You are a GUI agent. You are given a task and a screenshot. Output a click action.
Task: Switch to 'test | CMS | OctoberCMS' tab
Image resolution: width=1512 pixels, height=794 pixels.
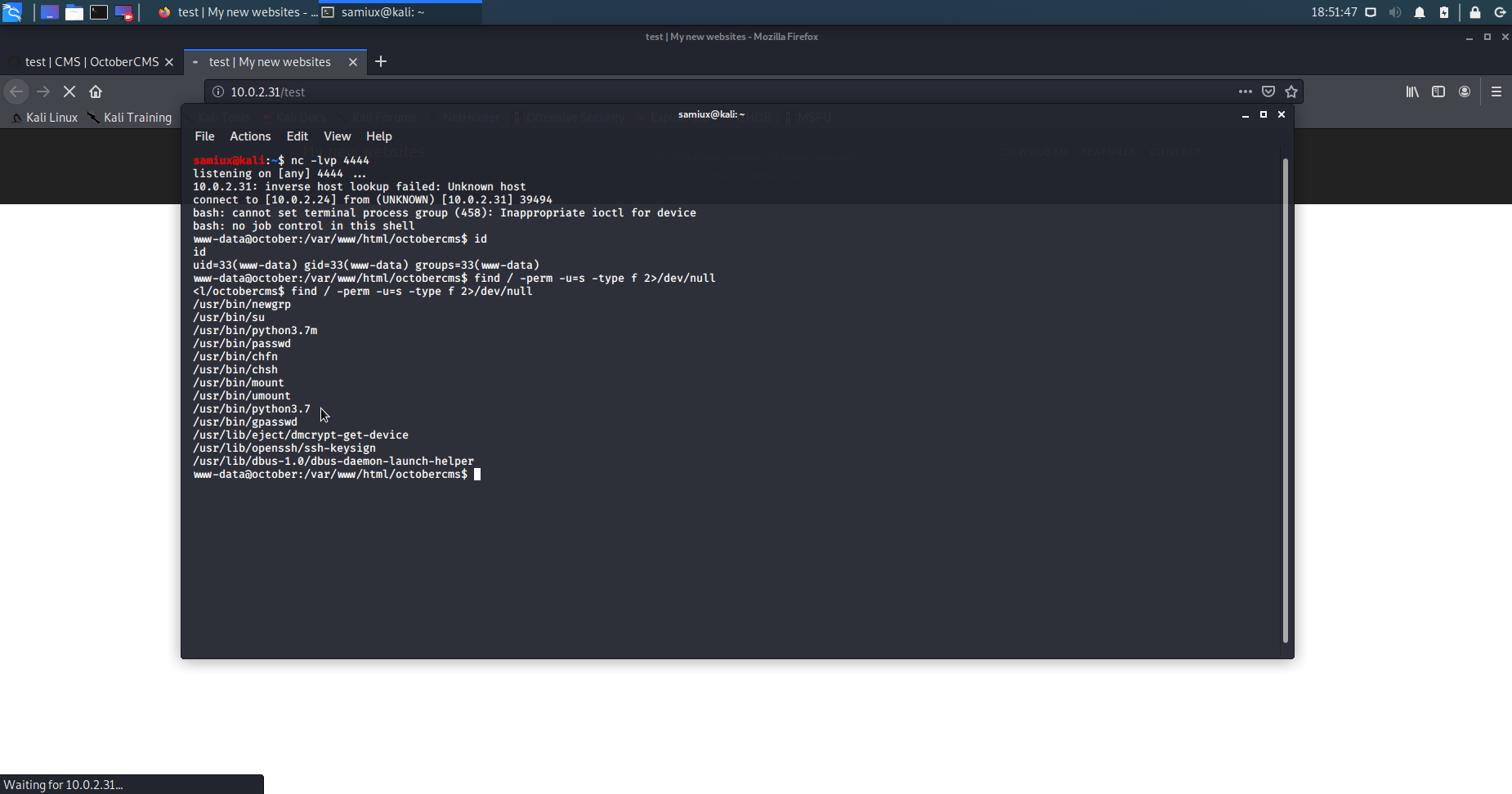[x=92, y=62]
